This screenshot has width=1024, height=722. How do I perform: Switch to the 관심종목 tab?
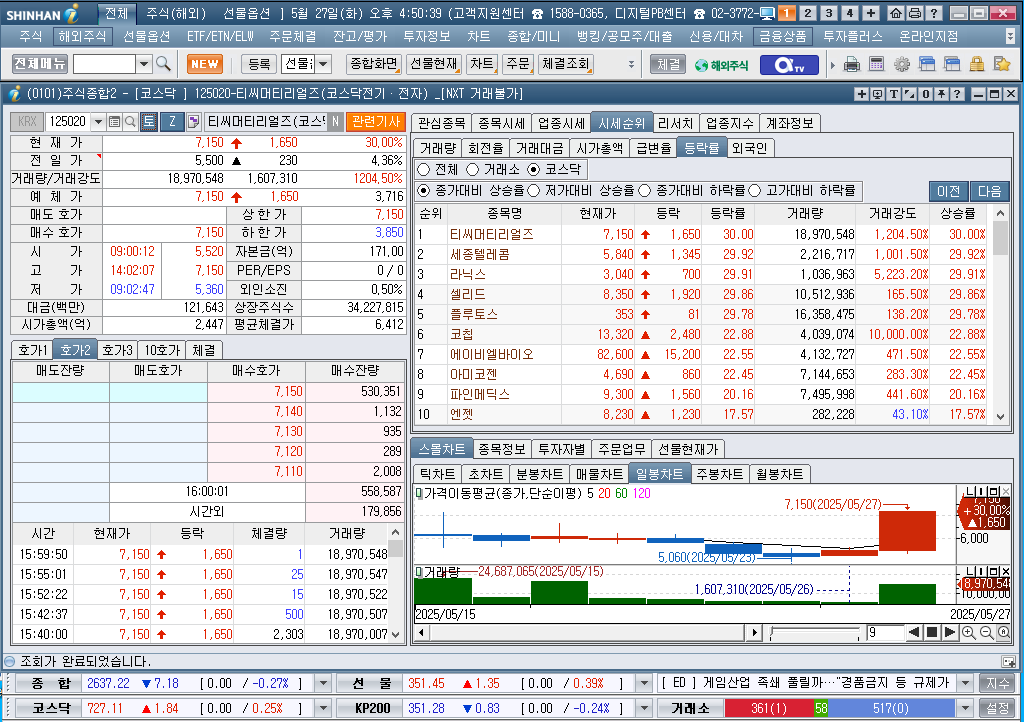click(x=442, y=123)
